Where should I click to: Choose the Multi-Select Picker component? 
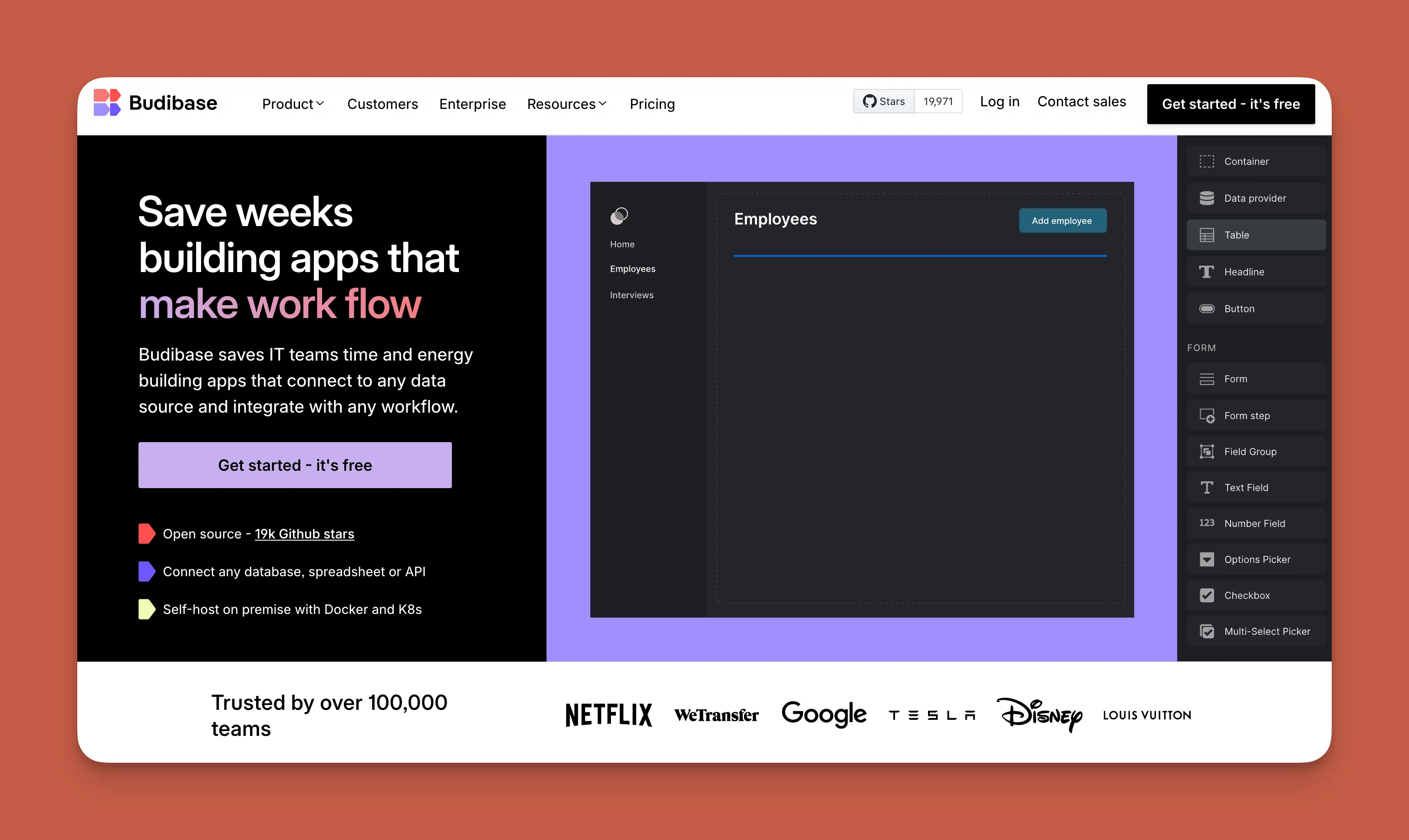point(1256,631)
